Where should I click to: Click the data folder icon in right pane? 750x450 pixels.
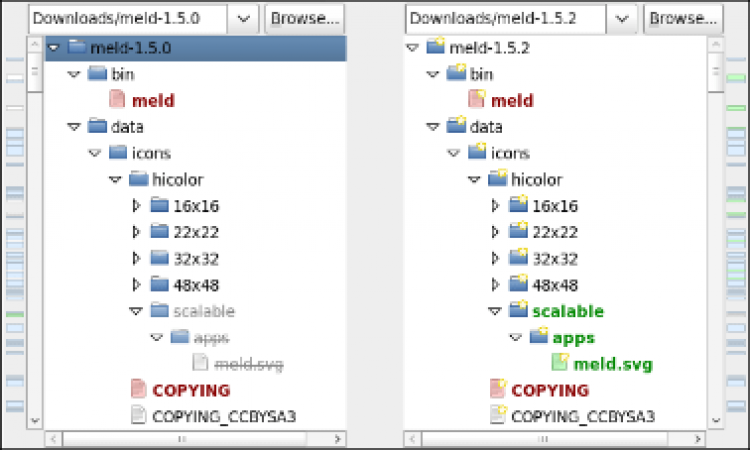coord(456,125)
